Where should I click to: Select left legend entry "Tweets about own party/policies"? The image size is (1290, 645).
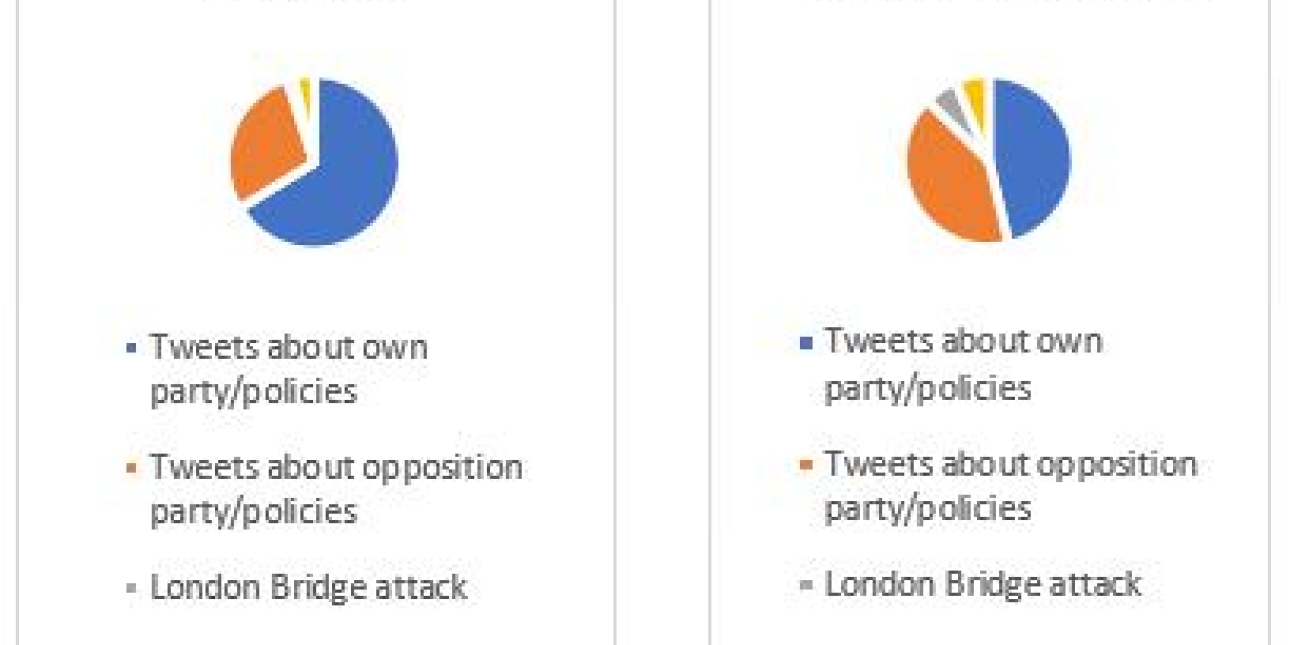click(x=288, y=368)
